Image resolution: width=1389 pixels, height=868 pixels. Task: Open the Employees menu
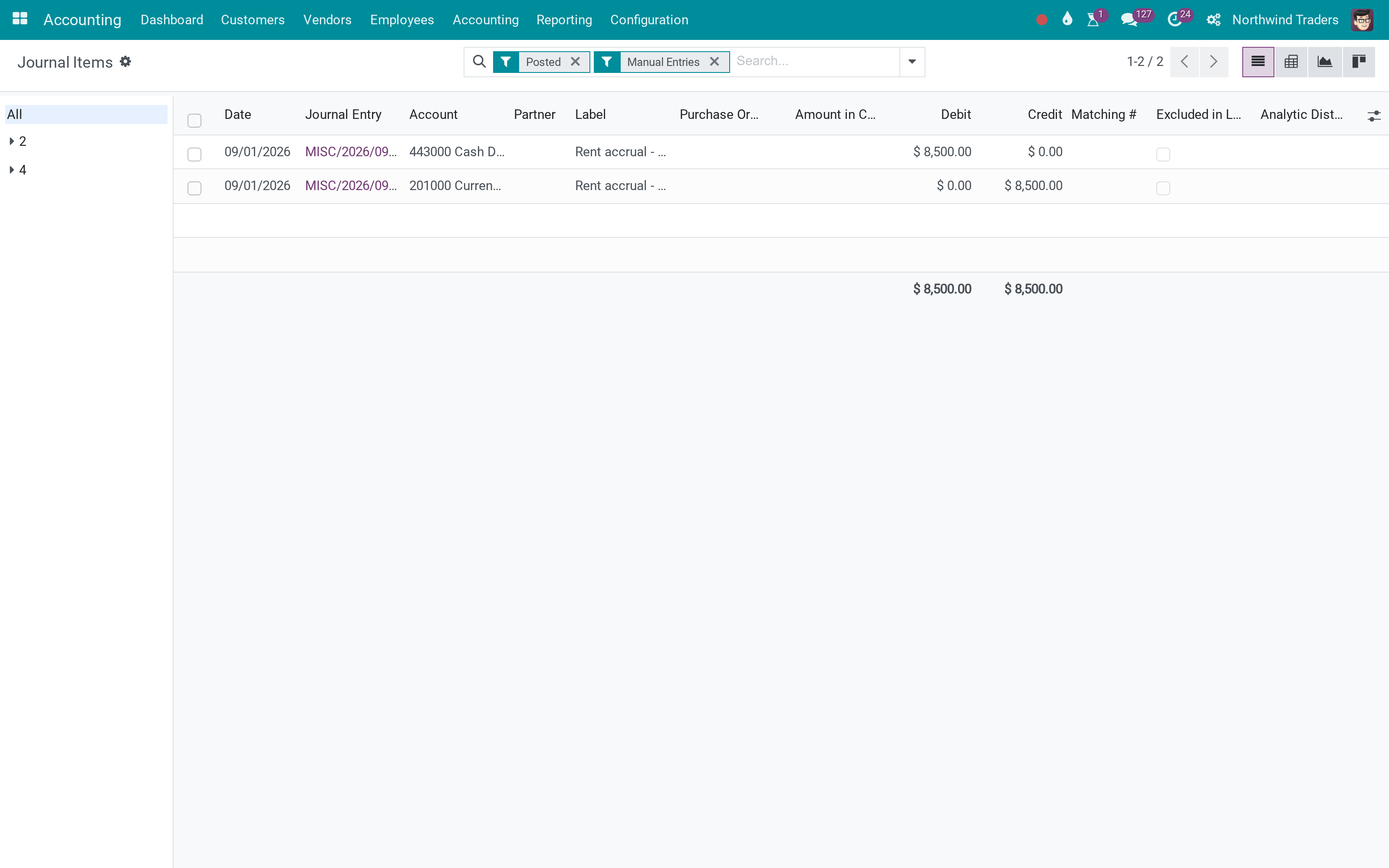(x=402, y=20)
